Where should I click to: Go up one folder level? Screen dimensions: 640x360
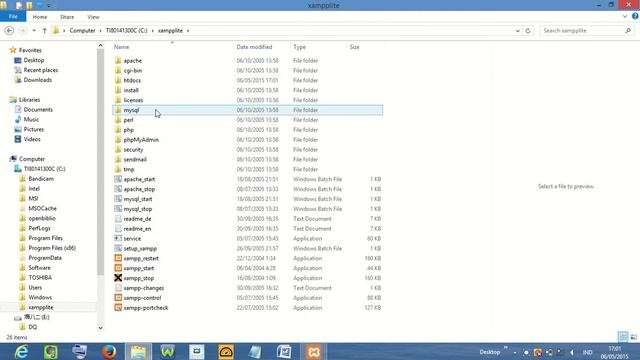pyautogui.click(x=44, y=31)
